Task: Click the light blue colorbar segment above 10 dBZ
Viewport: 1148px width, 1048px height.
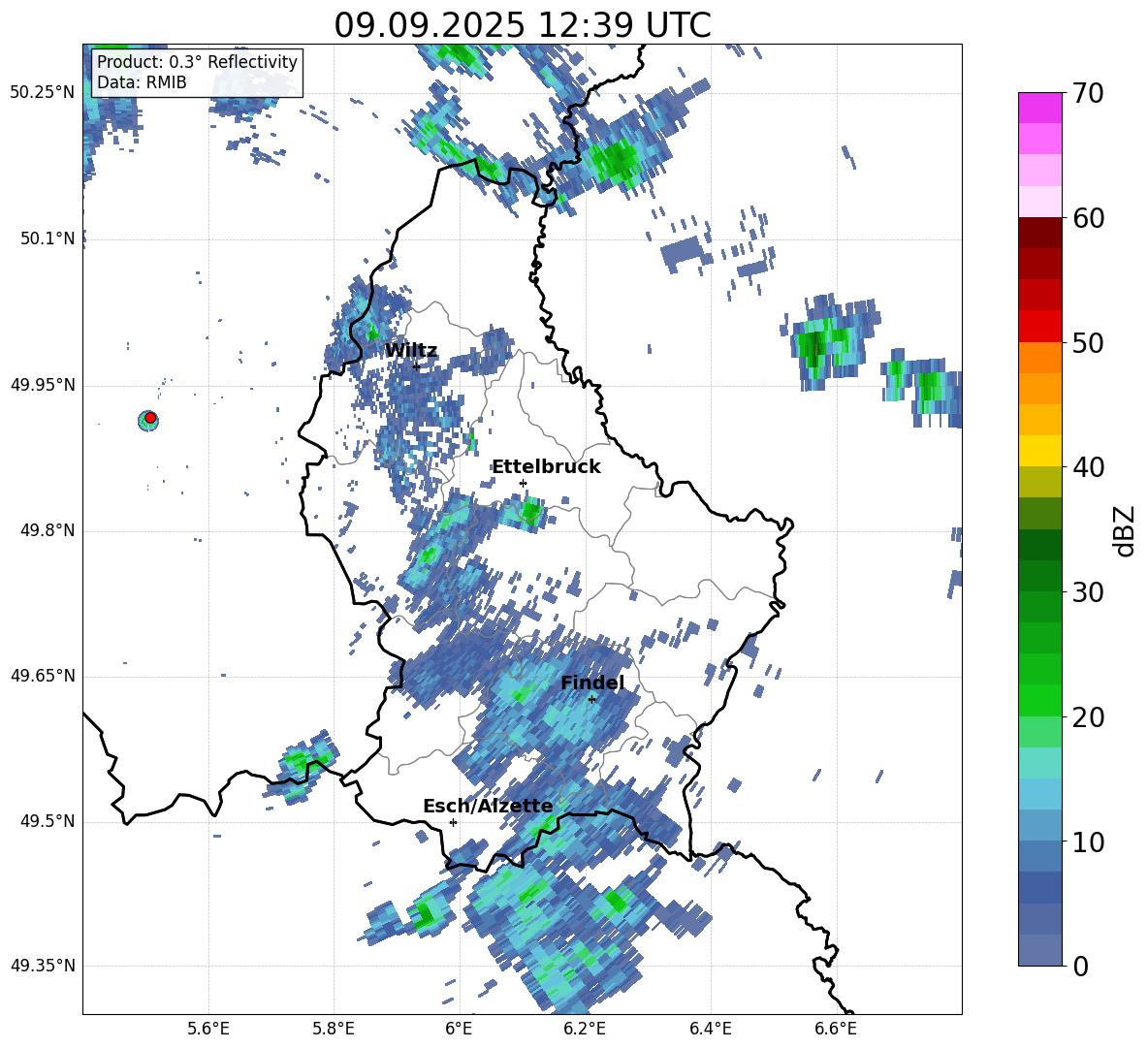Action: coord(1039,794)
